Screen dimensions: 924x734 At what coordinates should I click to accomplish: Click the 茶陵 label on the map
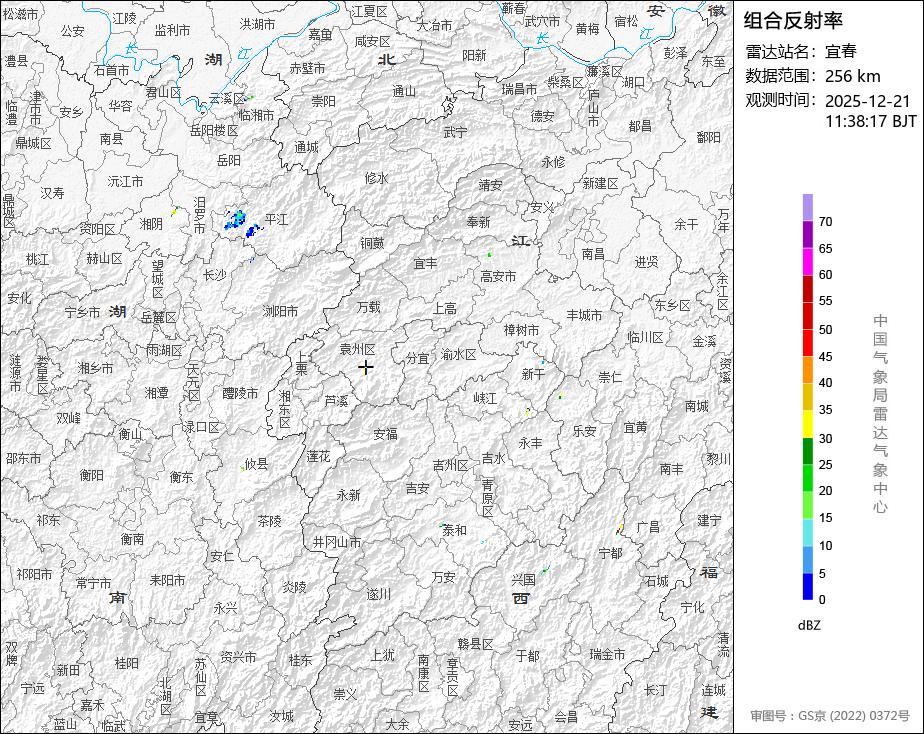coord(270,521)
